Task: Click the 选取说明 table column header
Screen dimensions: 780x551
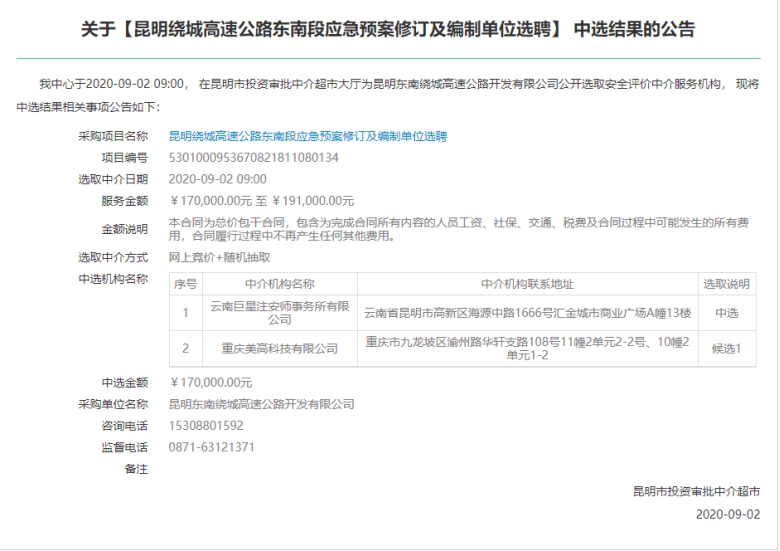Action: point(726,284)
